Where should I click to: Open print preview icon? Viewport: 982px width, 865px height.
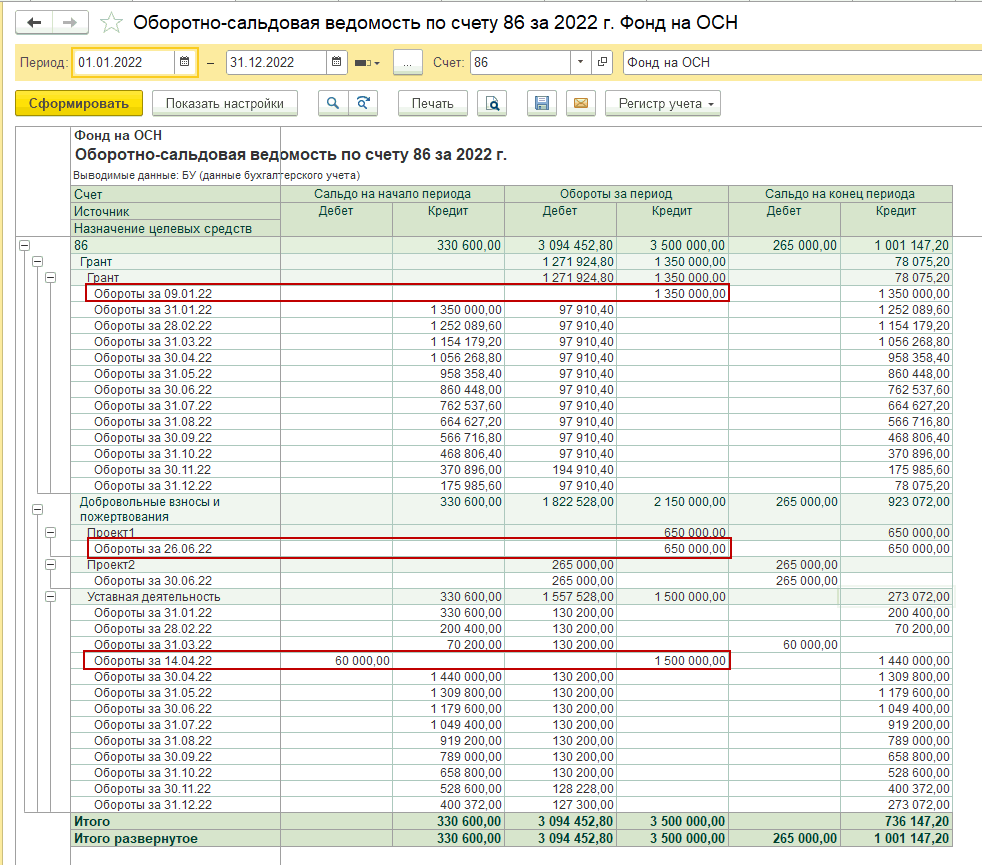coord(492,103)
